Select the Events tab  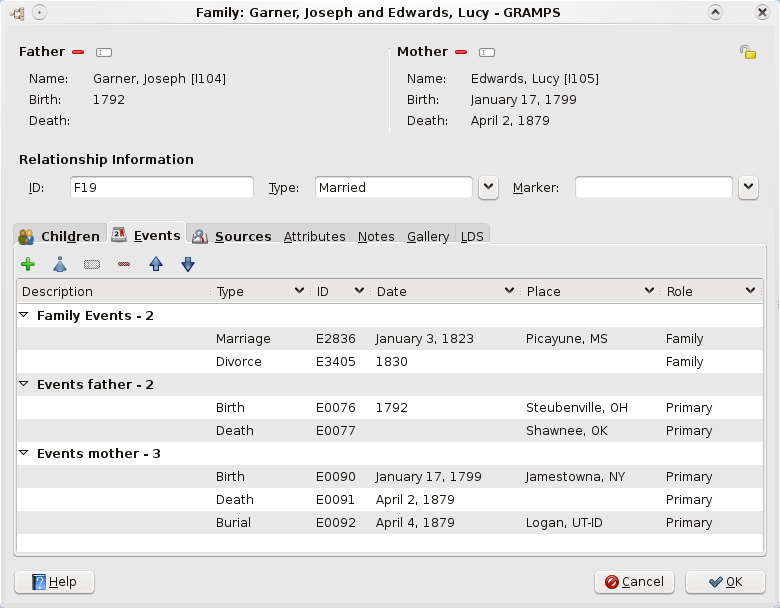[146, 235]
